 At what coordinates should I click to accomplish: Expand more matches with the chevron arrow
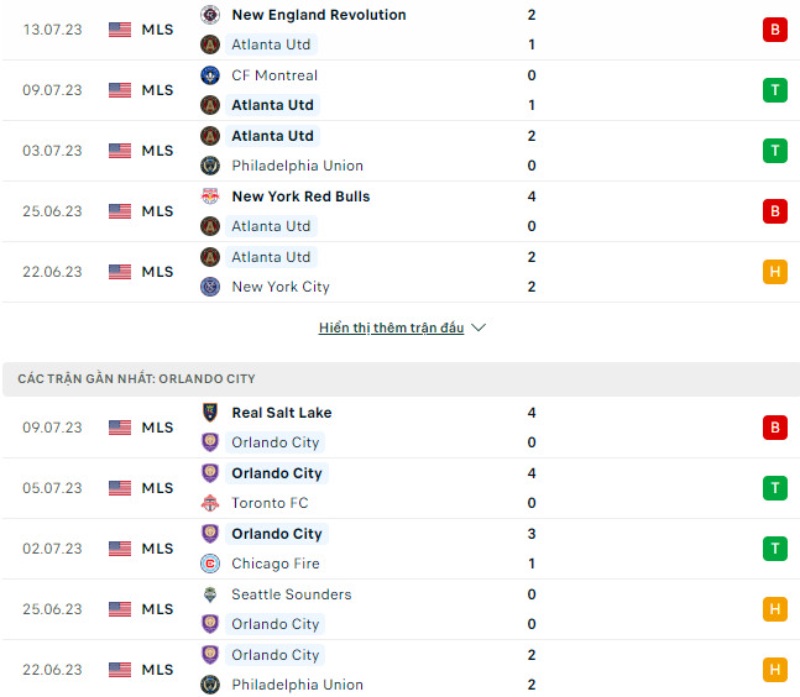click(x=478, y=328)
